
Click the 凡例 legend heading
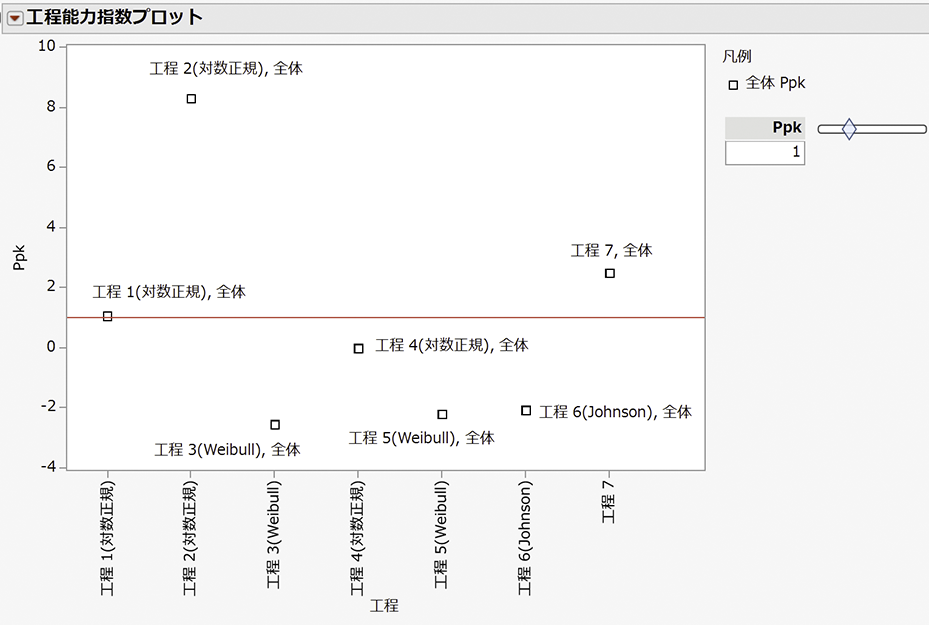[x=736, y=57]
